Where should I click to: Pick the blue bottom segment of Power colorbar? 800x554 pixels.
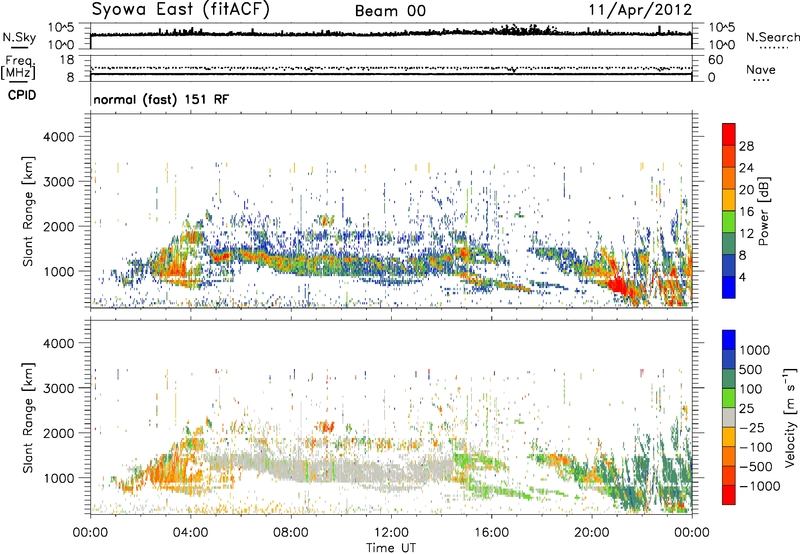pos(729,287)
